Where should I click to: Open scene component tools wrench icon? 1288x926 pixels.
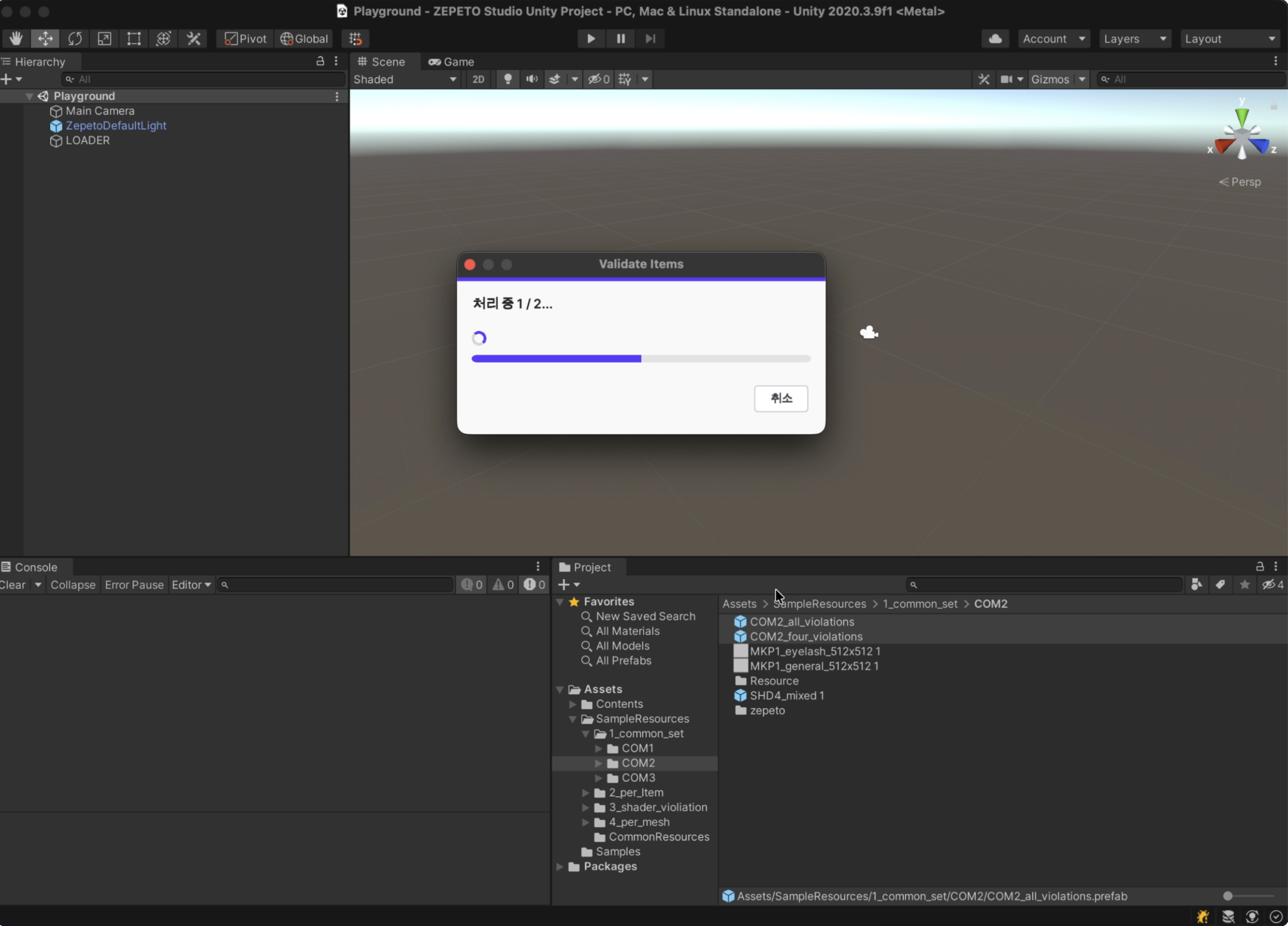984,79
